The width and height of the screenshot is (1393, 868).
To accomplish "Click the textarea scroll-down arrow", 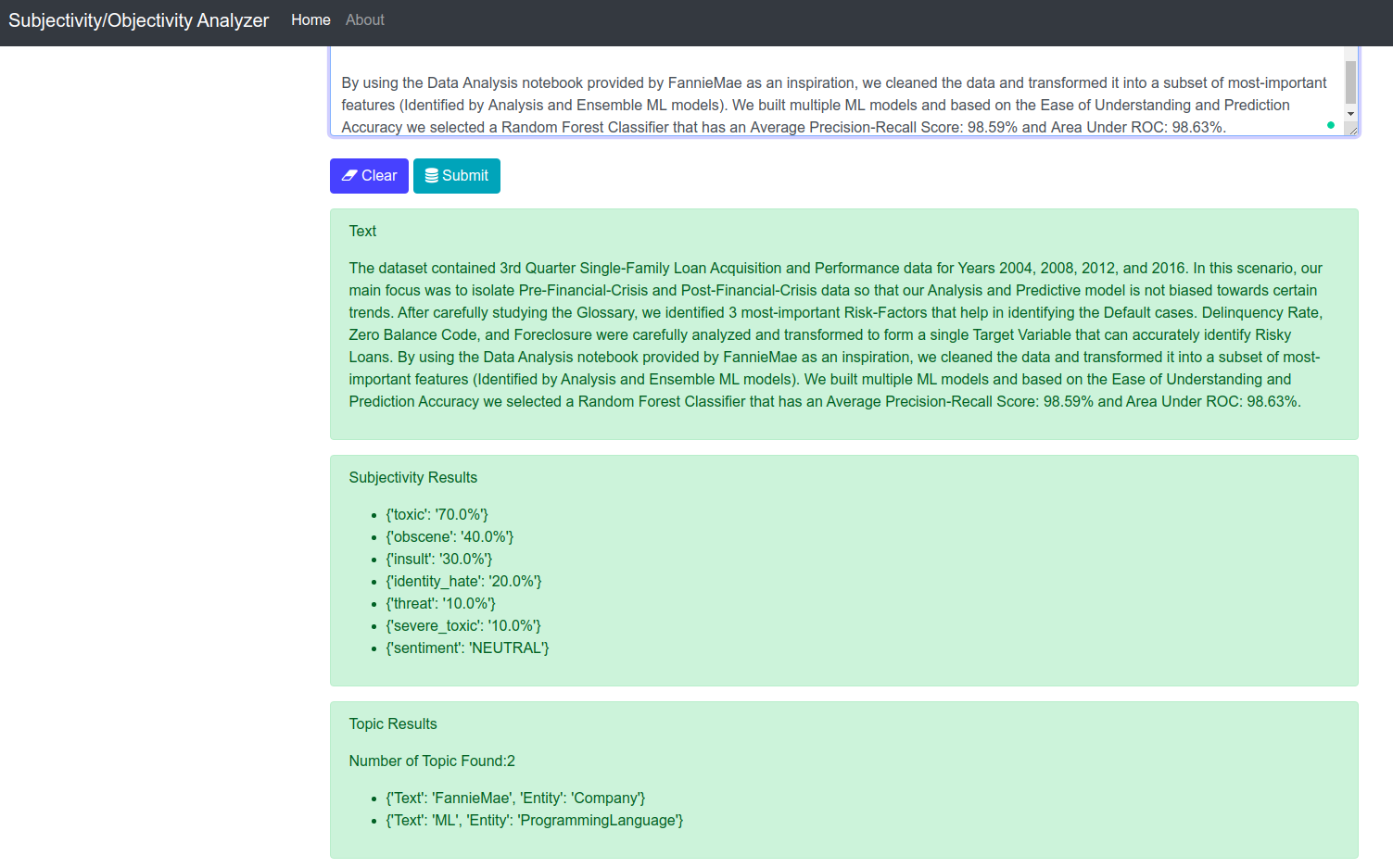I will [1350, 114].
